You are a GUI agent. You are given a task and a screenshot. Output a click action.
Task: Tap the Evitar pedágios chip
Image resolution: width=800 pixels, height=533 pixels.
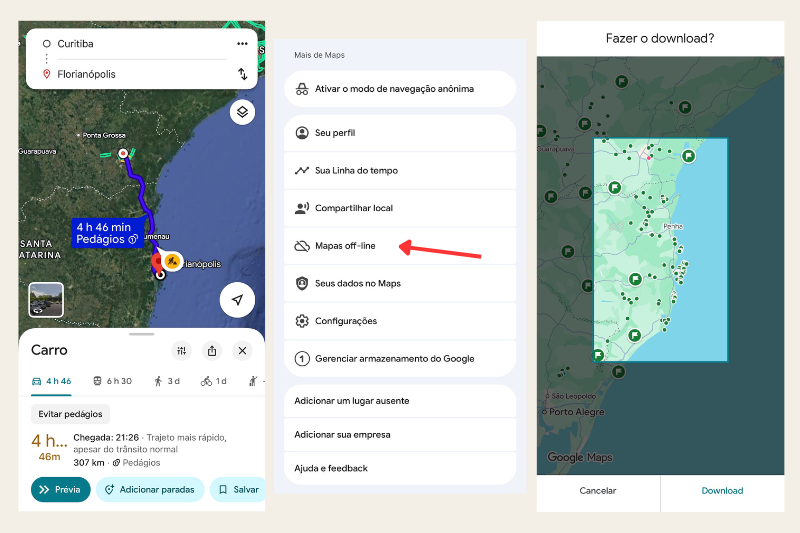[70, 414]
